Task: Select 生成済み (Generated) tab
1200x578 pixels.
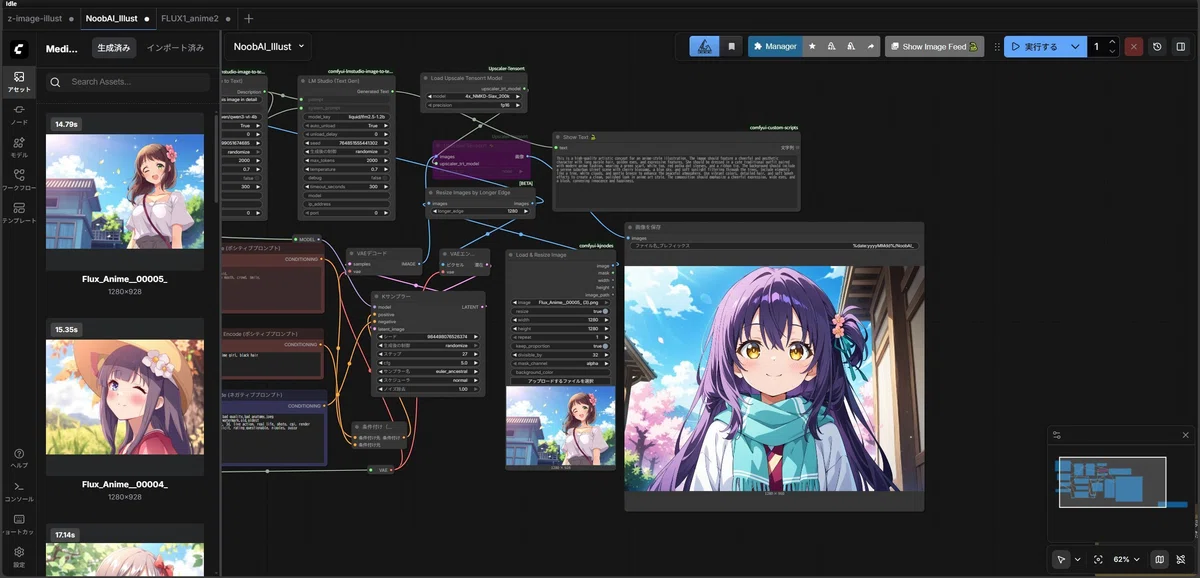Action: point(113,48)
